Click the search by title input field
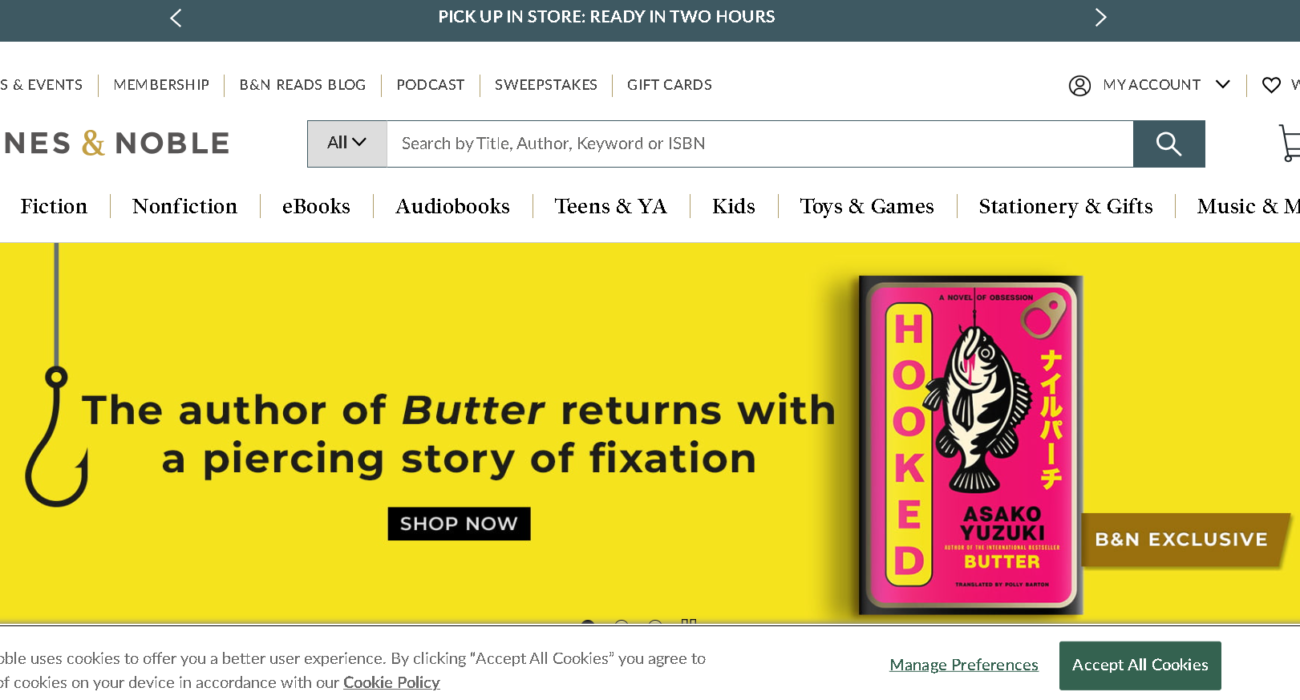This screenshot has width=1300, height=700. pos(760,144)
